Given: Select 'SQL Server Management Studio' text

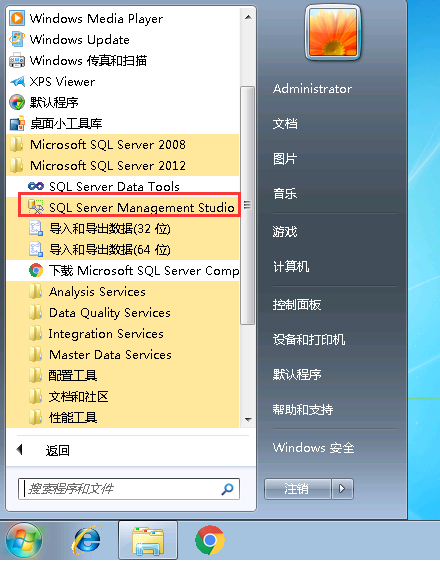Looking at the screenshot, I should [142, 208].
